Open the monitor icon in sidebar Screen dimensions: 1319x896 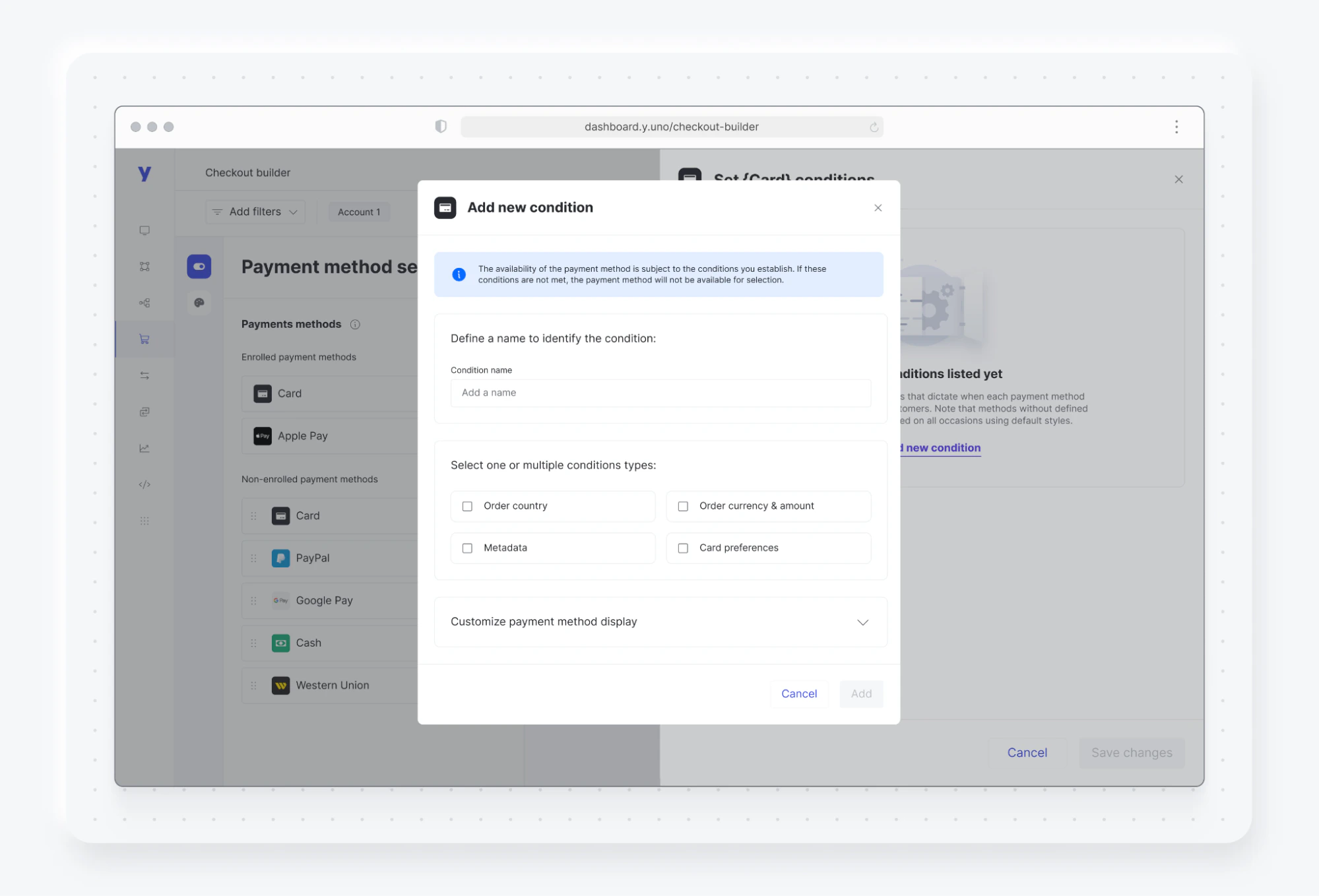coord(145,230)
